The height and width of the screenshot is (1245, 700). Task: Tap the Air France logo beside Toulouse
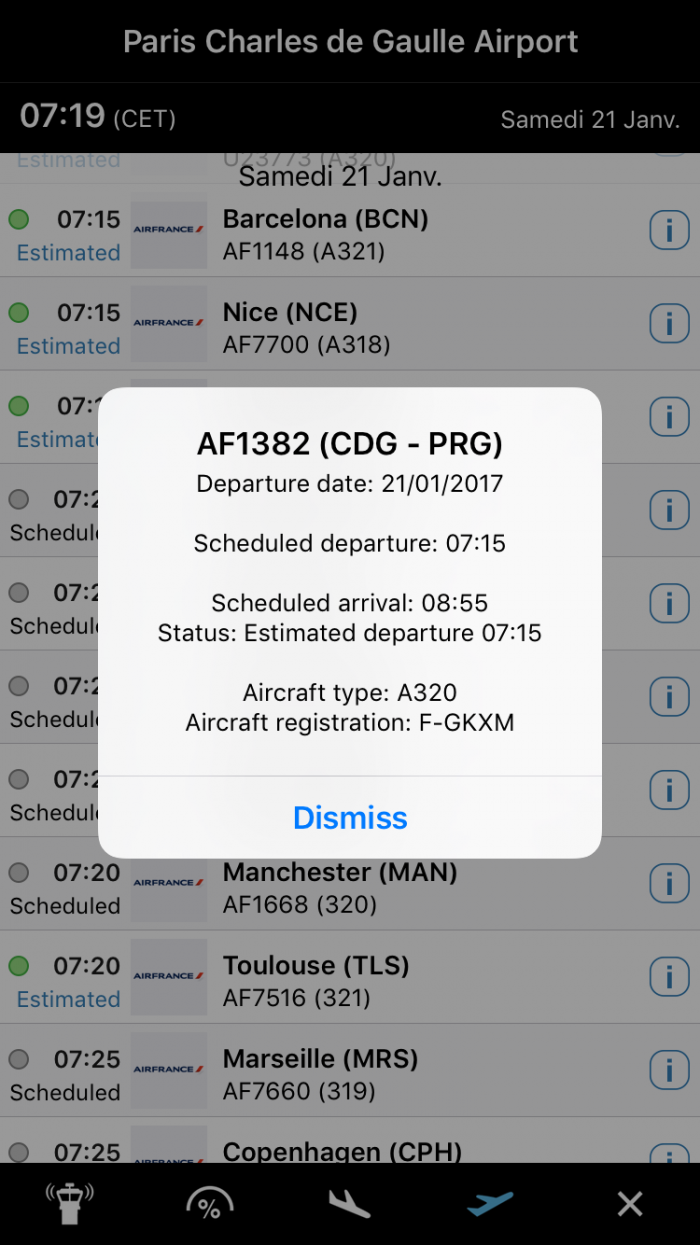(x=168, y=977)
